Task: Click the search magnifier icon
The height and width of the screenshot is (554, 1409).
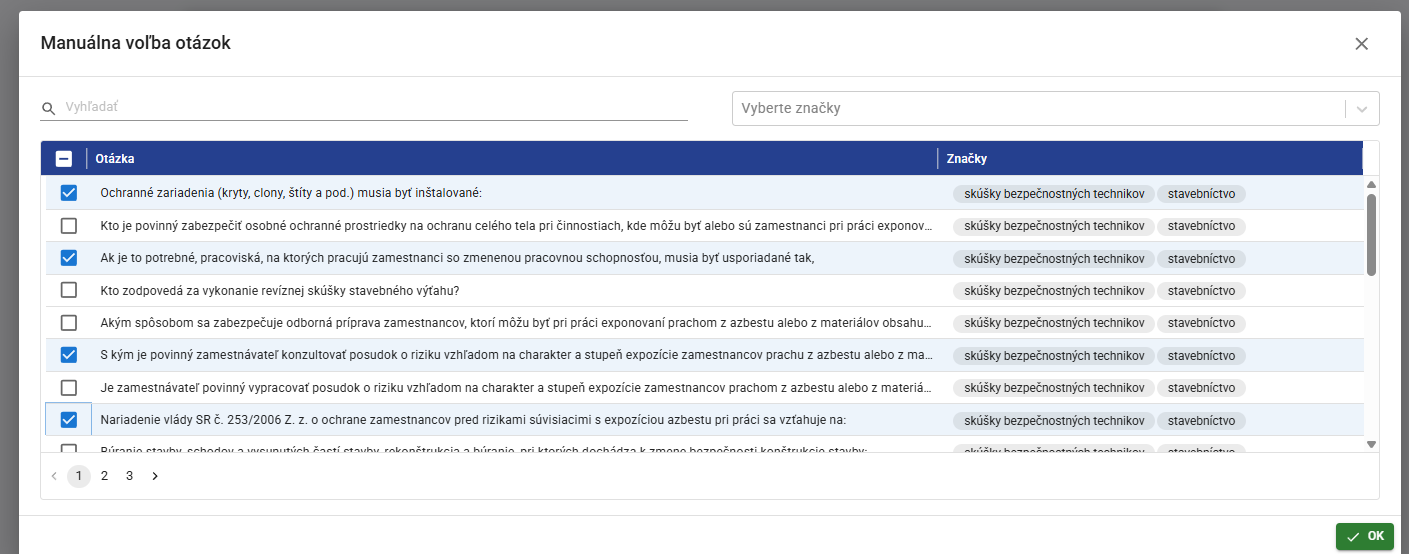Action: point(48,108)
